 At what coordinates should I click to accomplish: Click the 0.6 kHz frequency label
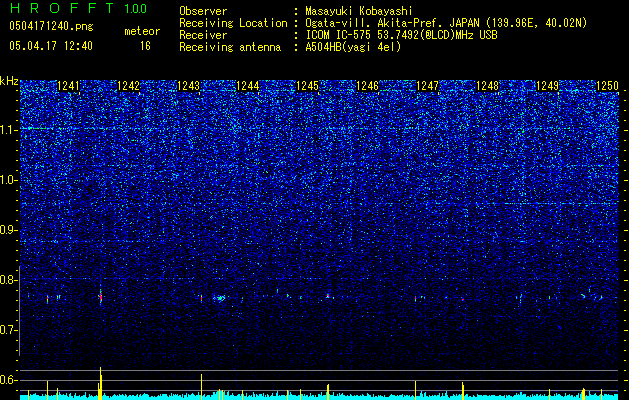tap(9, 380)
